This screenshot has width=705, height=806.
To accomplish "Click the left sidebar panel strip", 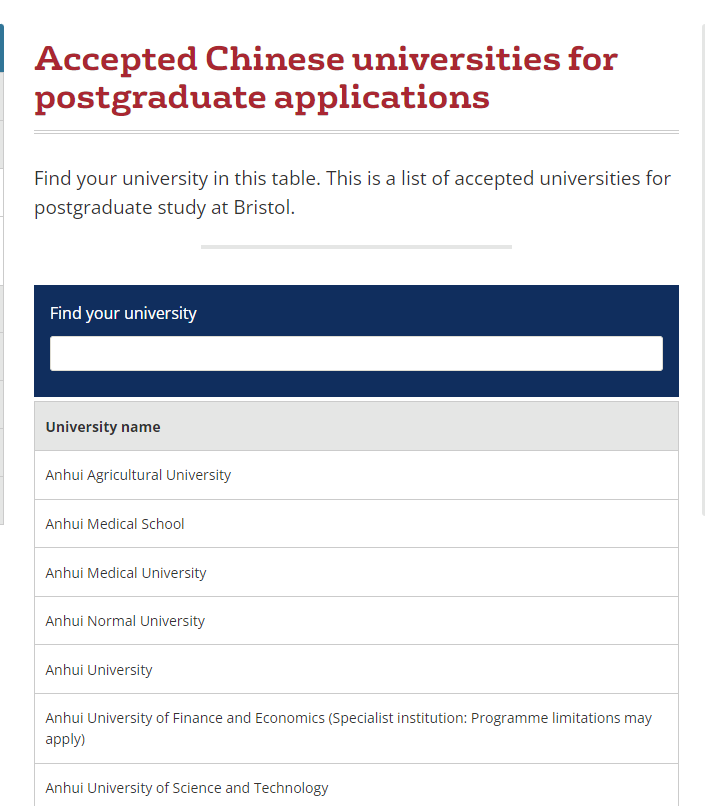I will [2, 298].
